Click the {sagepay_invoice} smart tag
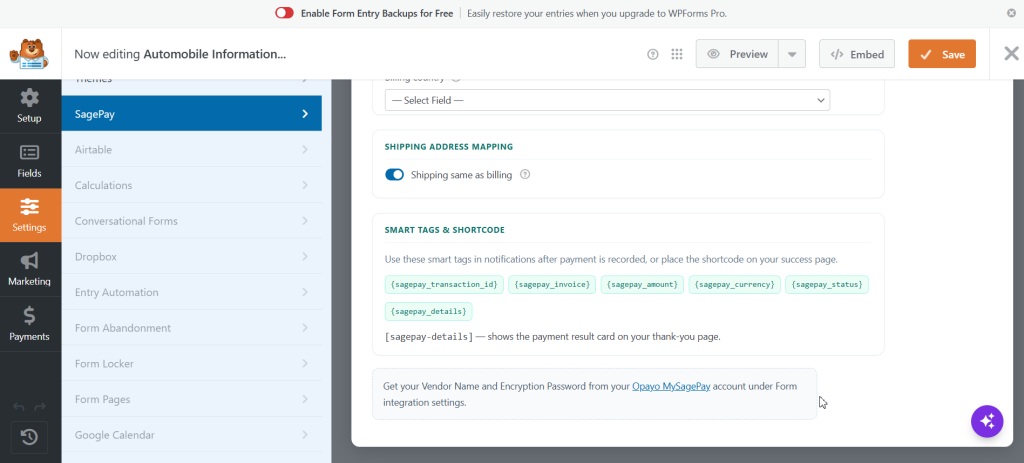Viewport: 1024px width, 463px height. click(552, 284)
